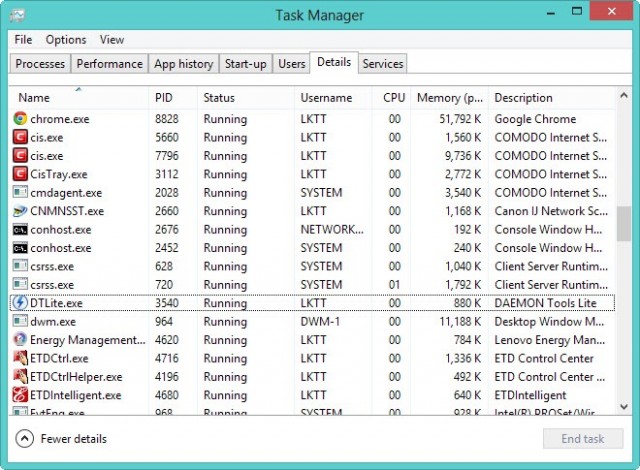Click the vertical scrollbar thumb
Image resolution: width=640 pixels, height=470 pixels.
point(624,224)
